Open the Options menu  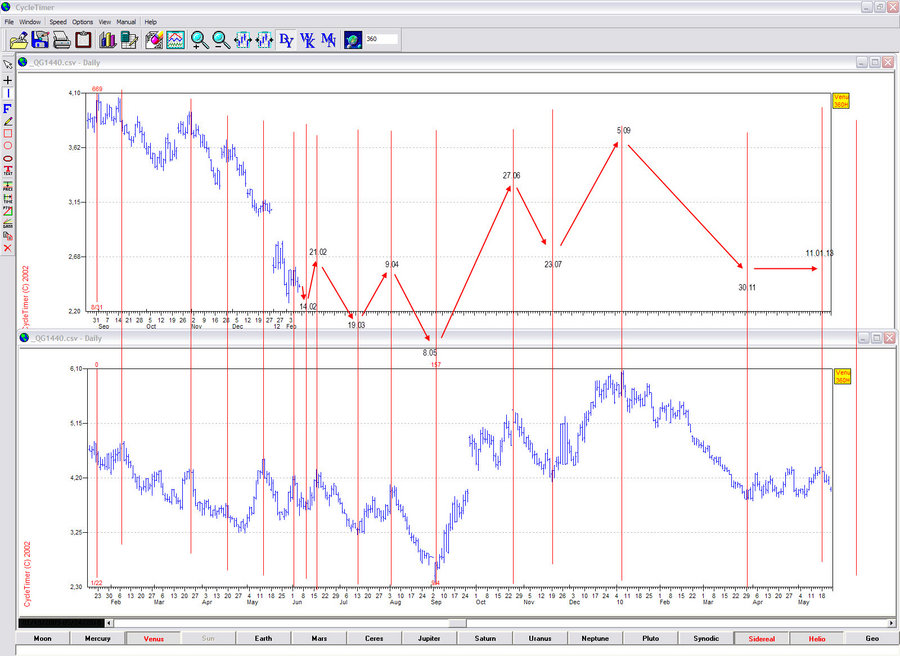click(x=82, y=21)
